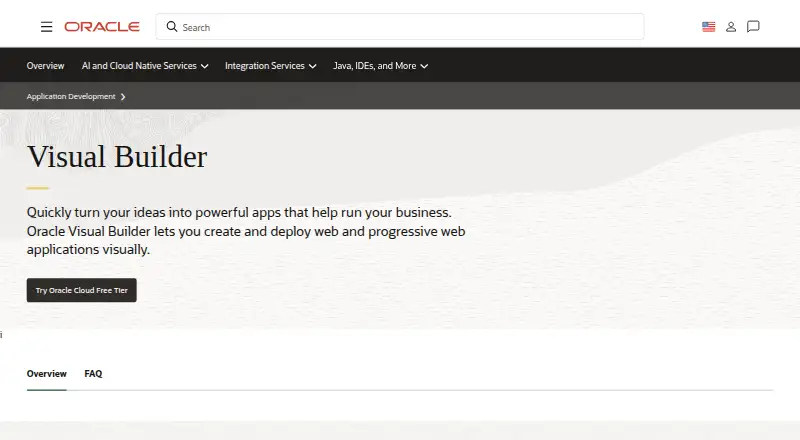Viewport: 800px width, 440px height.
Task: Open the hamburger menu icon
Action: (x=46, y=27)
